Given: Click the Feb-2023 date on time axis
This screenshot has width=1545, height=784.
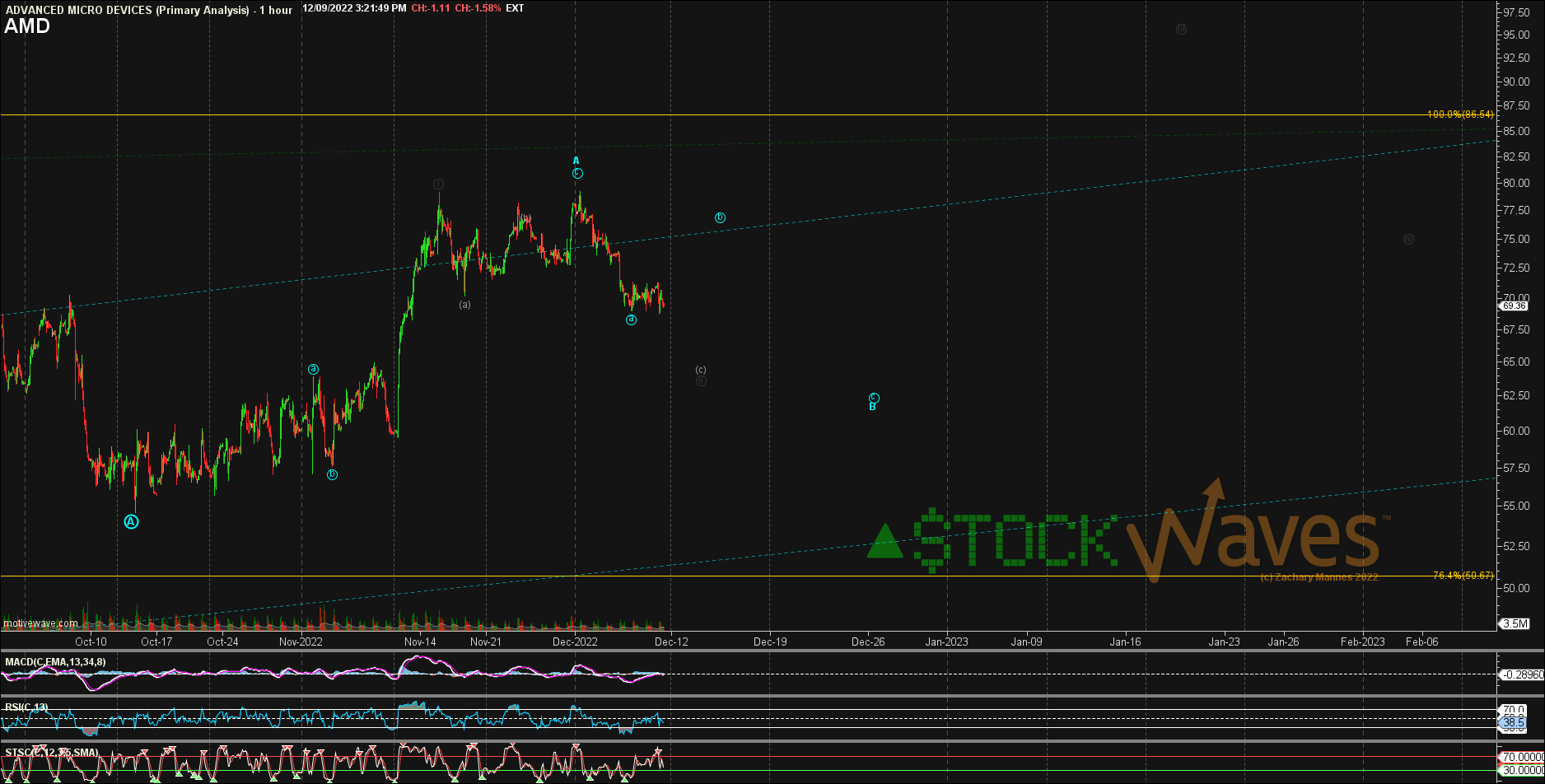Looking at the screenshot, I should coord(1362,642).
